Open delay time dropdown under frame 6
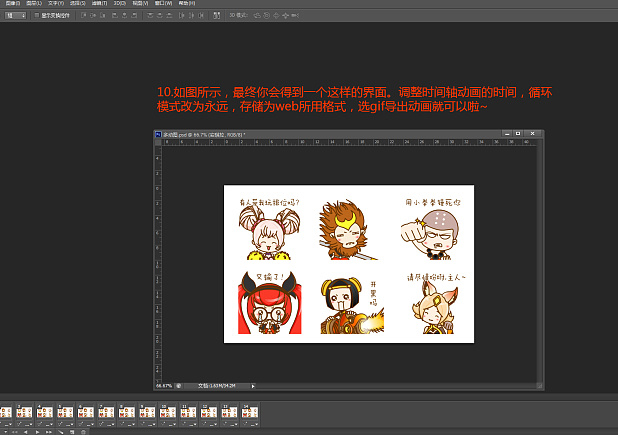 tap(90, 425)
